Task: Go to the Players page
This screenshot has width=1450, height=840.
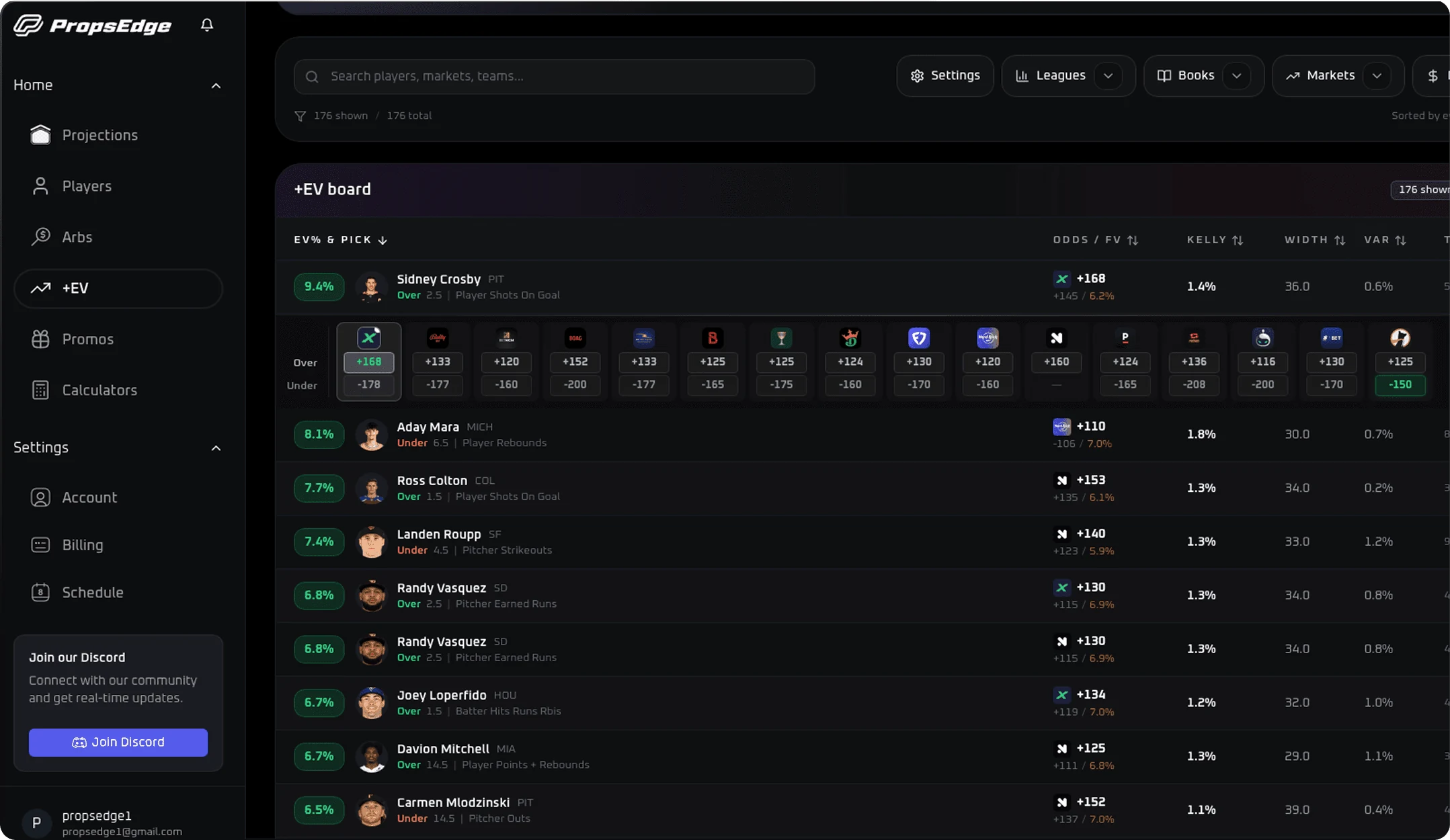Action: tap(118, 186)
